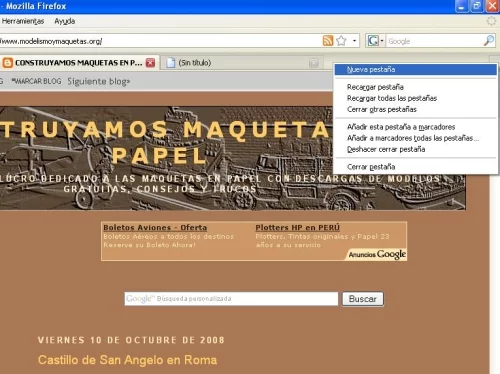Open the Google search engine selector
The height and width of the screenshot is (374, 500).
pyautogui.click(x=375, y=41)
